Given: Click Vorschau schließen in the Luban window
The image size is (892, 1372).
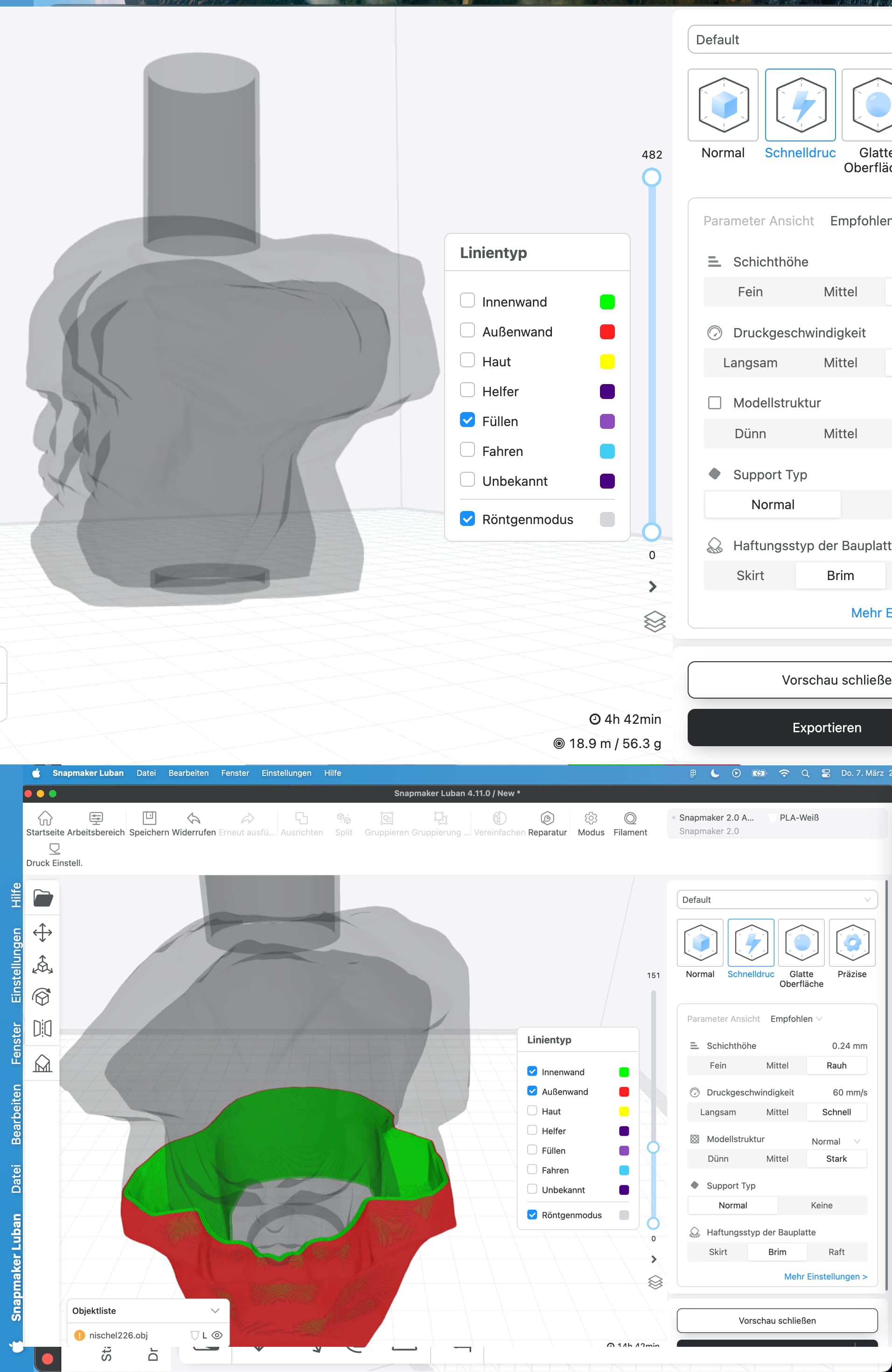Looking at the screenshot, I should click(777, 1320).
